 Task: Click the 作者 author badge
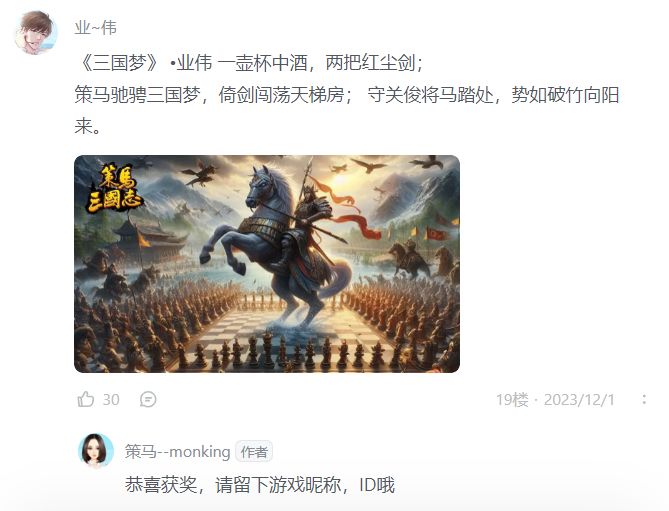point(254,452)
